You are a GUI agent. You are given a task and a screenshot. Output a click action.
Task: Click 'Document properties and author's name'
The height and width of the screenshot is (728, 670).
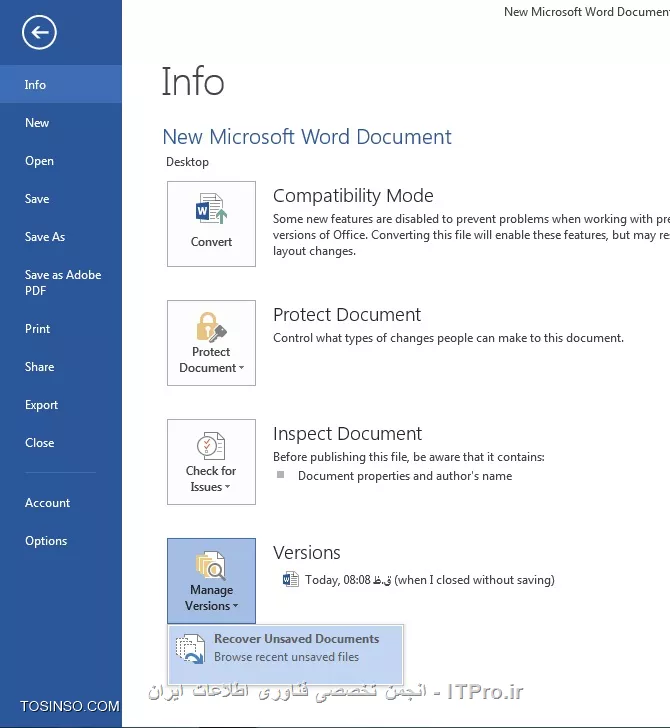tap(405, 476)
